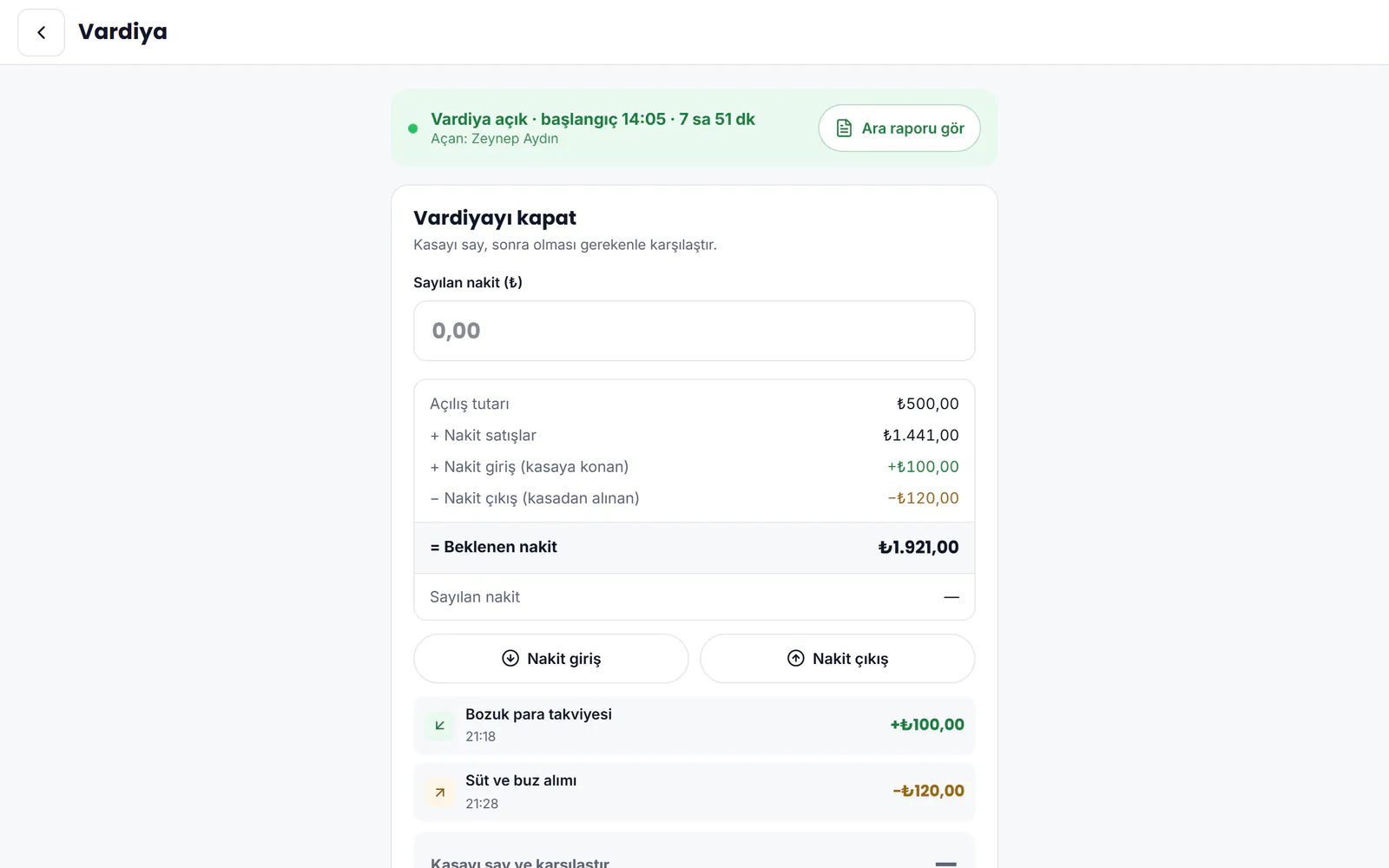Select the Beklenen nakit total row

[694, 548]
